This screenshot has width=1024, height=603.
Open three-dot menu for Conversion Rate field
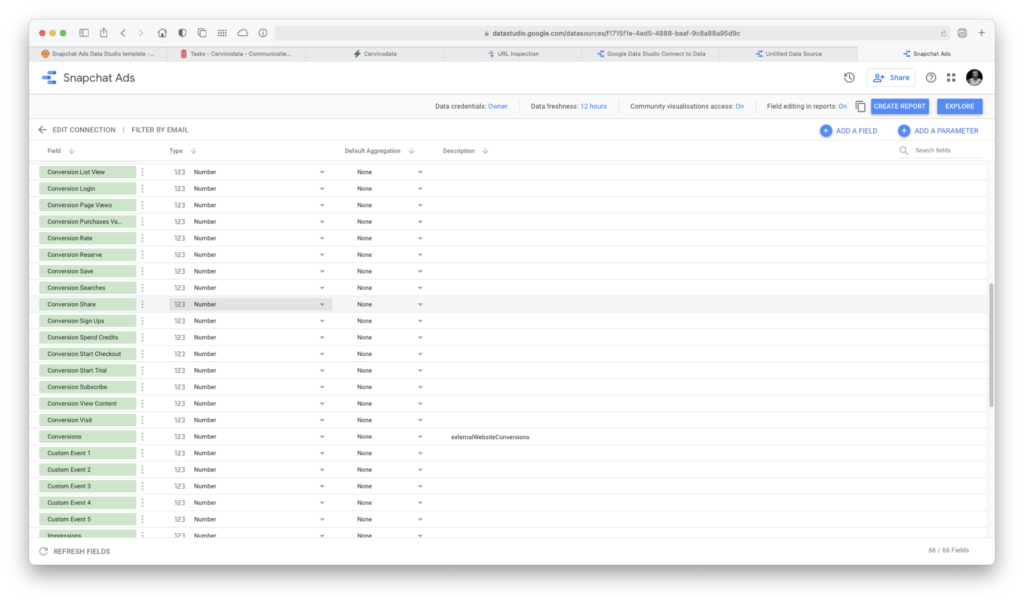point(143,238)
